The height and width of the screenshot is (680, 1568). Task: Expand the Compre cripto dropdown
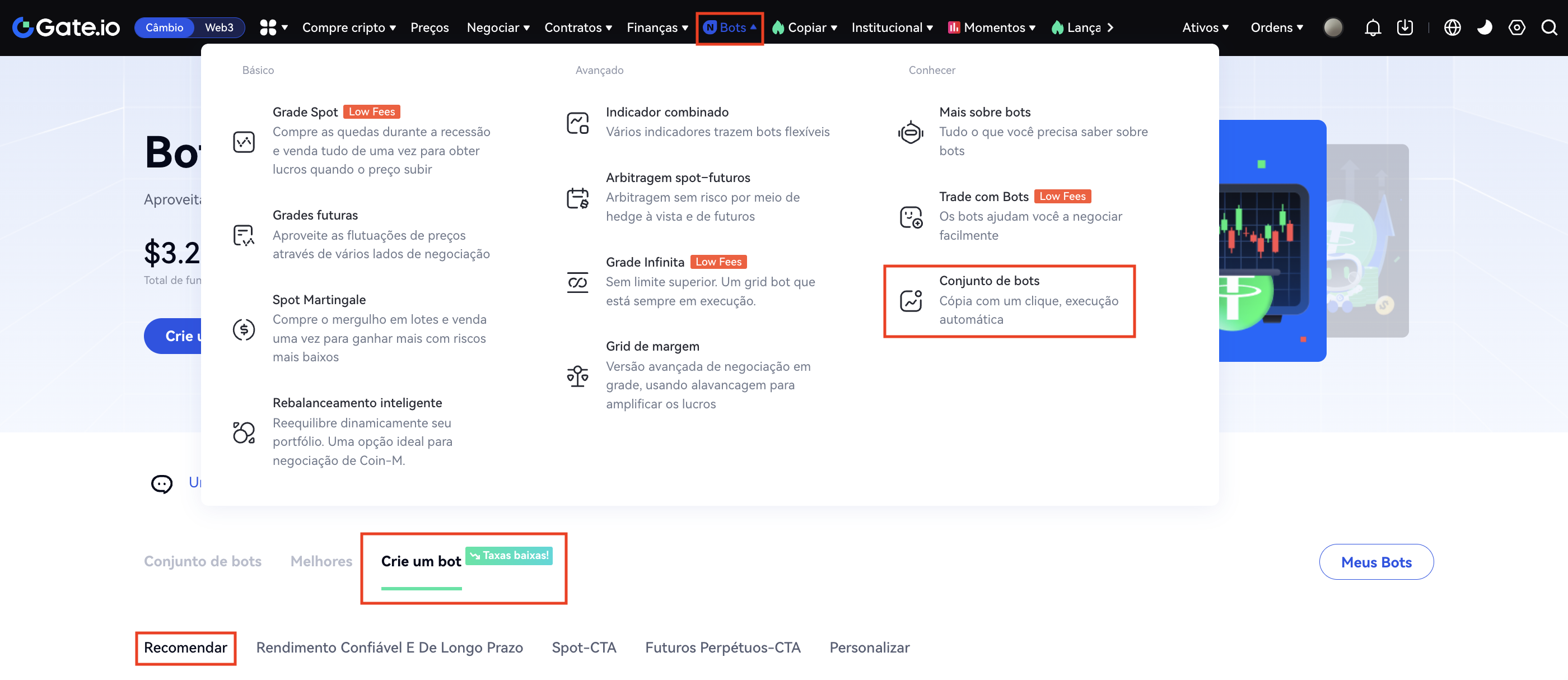pyautogui.click(x=348, y=27)
